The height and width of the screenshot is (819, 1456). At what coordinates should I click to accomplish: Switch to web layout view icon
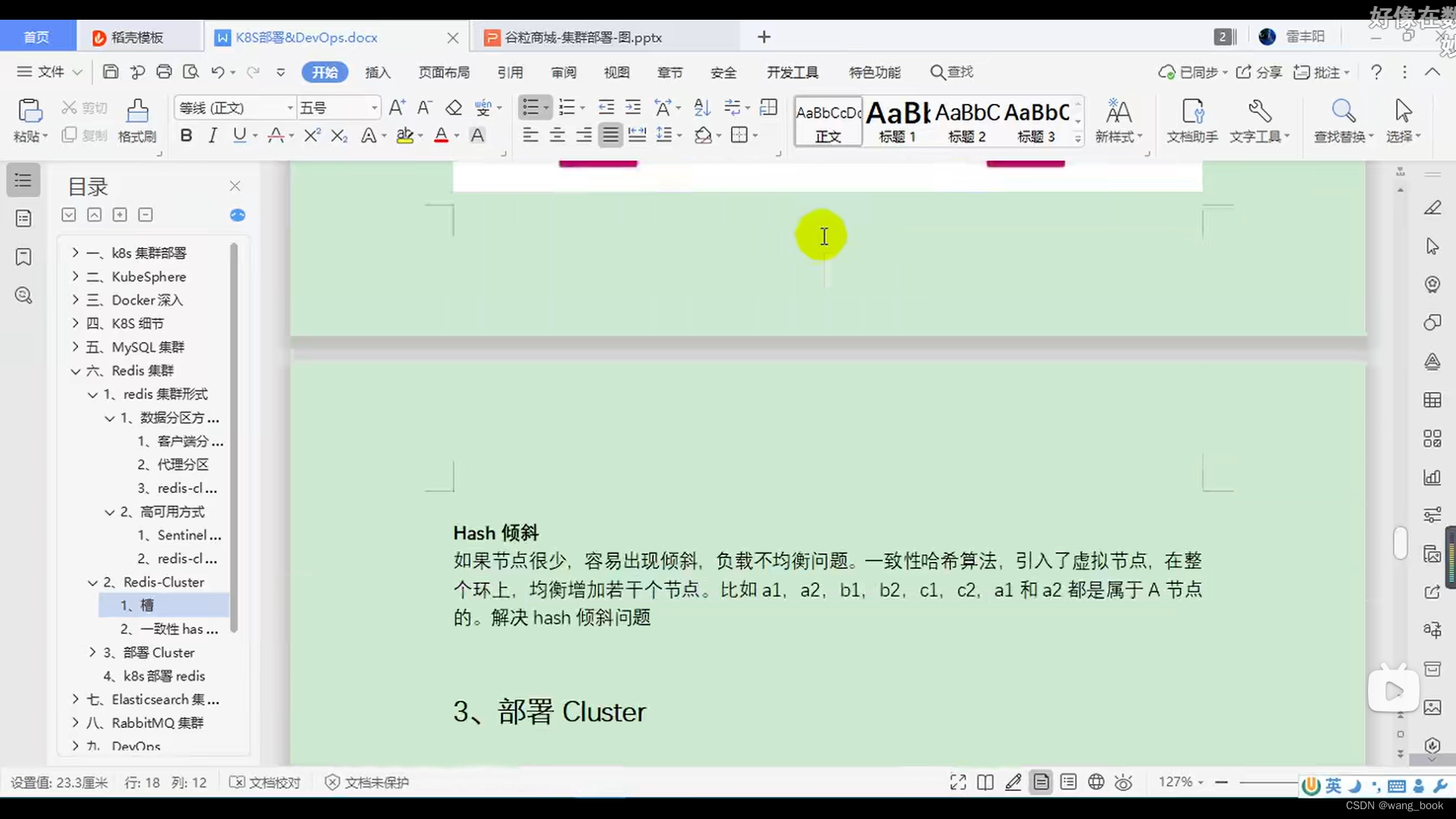(x=1096, y=782)
